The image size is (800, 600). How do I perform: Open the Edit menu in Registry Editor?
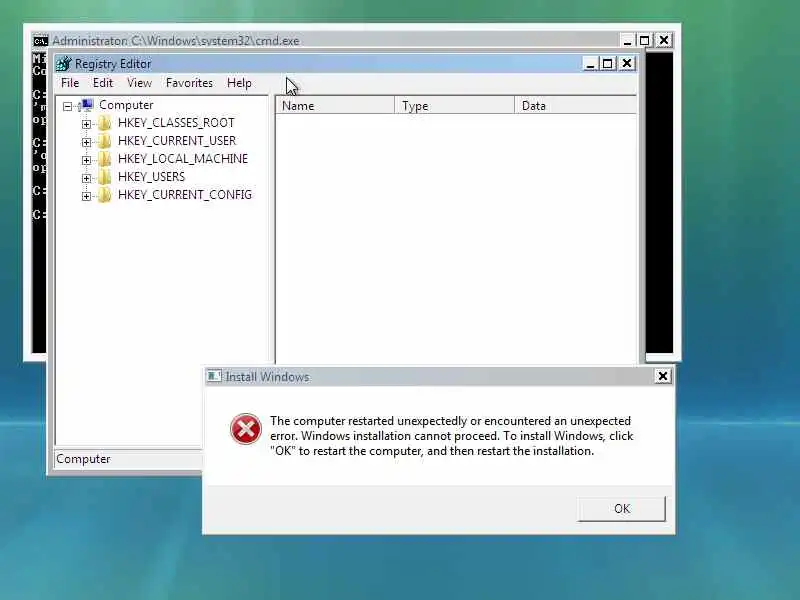click(x=103, y=83)
